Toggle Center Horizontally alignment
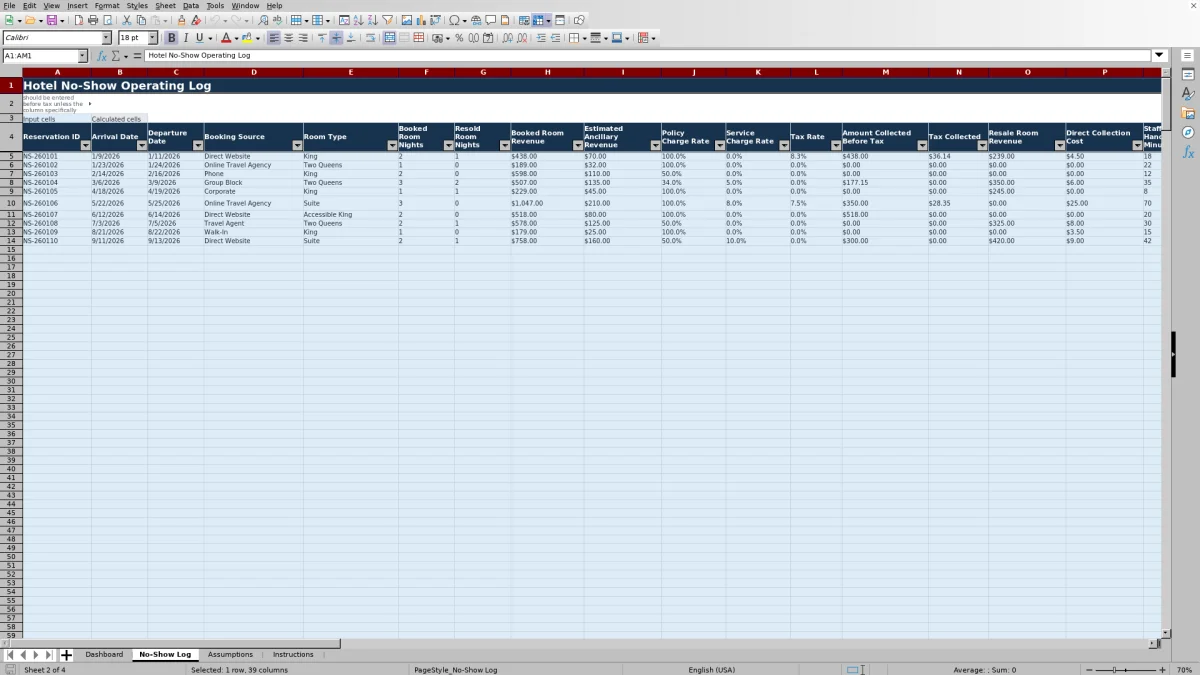Screen dimensions: 1200x675 click(288, 38)
